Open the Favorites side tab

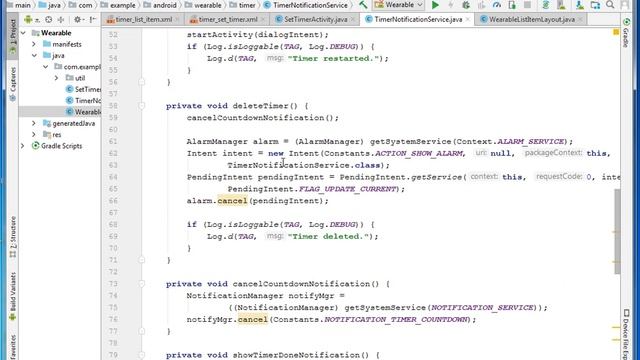coord(13,347)
